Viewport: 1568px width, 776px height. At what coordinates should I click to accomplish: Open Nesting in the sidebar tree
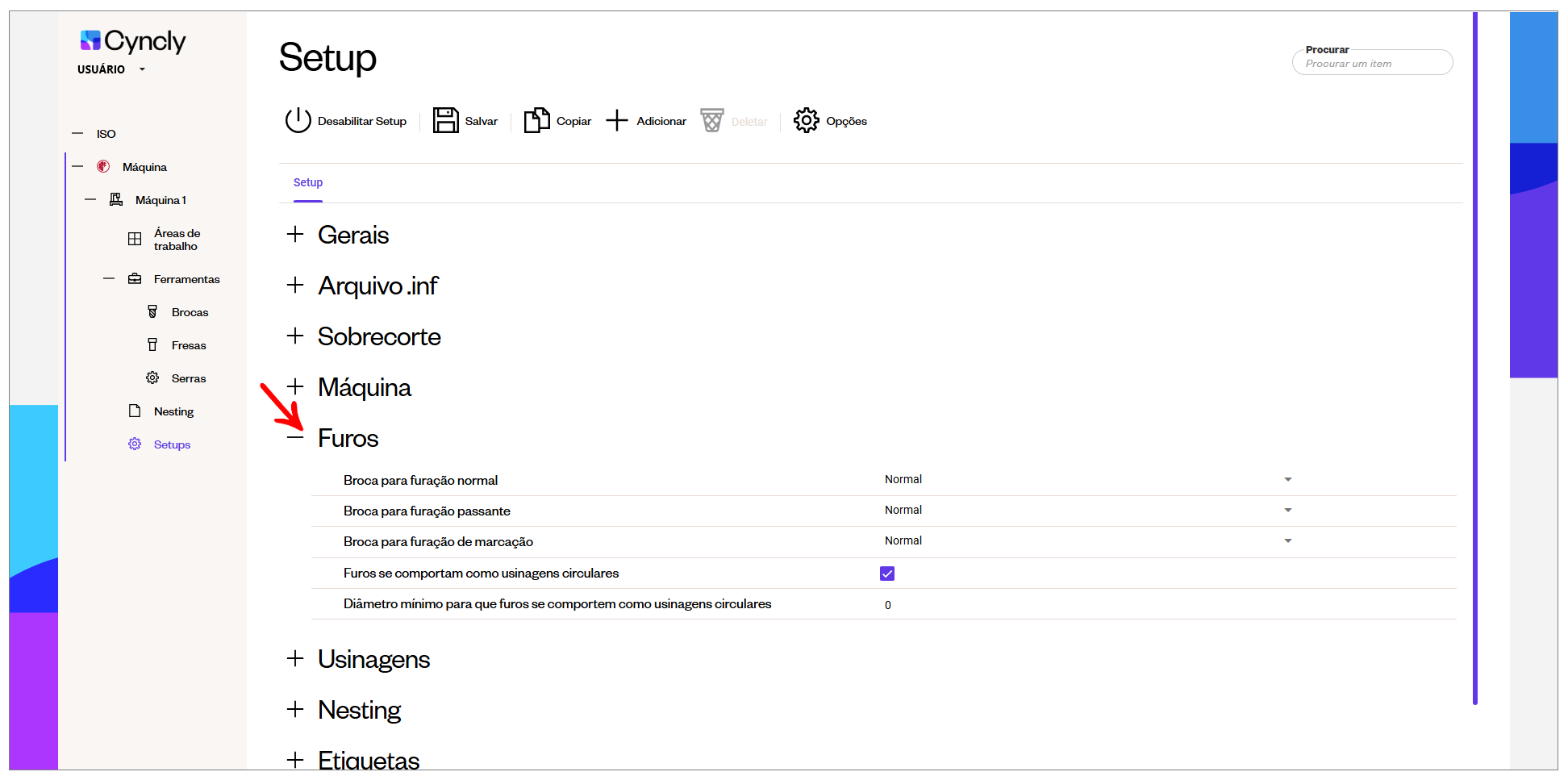[x=173, y=411]
